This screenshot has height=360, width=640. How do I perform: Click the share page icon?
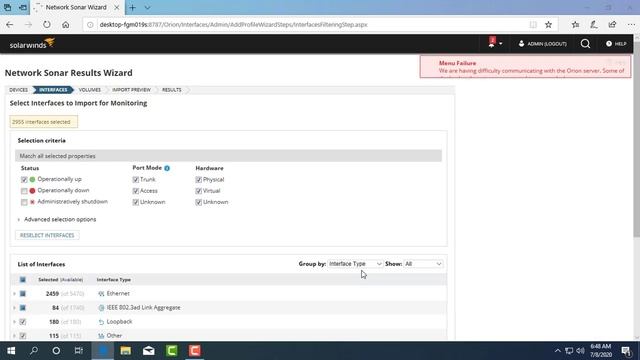[612, 24]
